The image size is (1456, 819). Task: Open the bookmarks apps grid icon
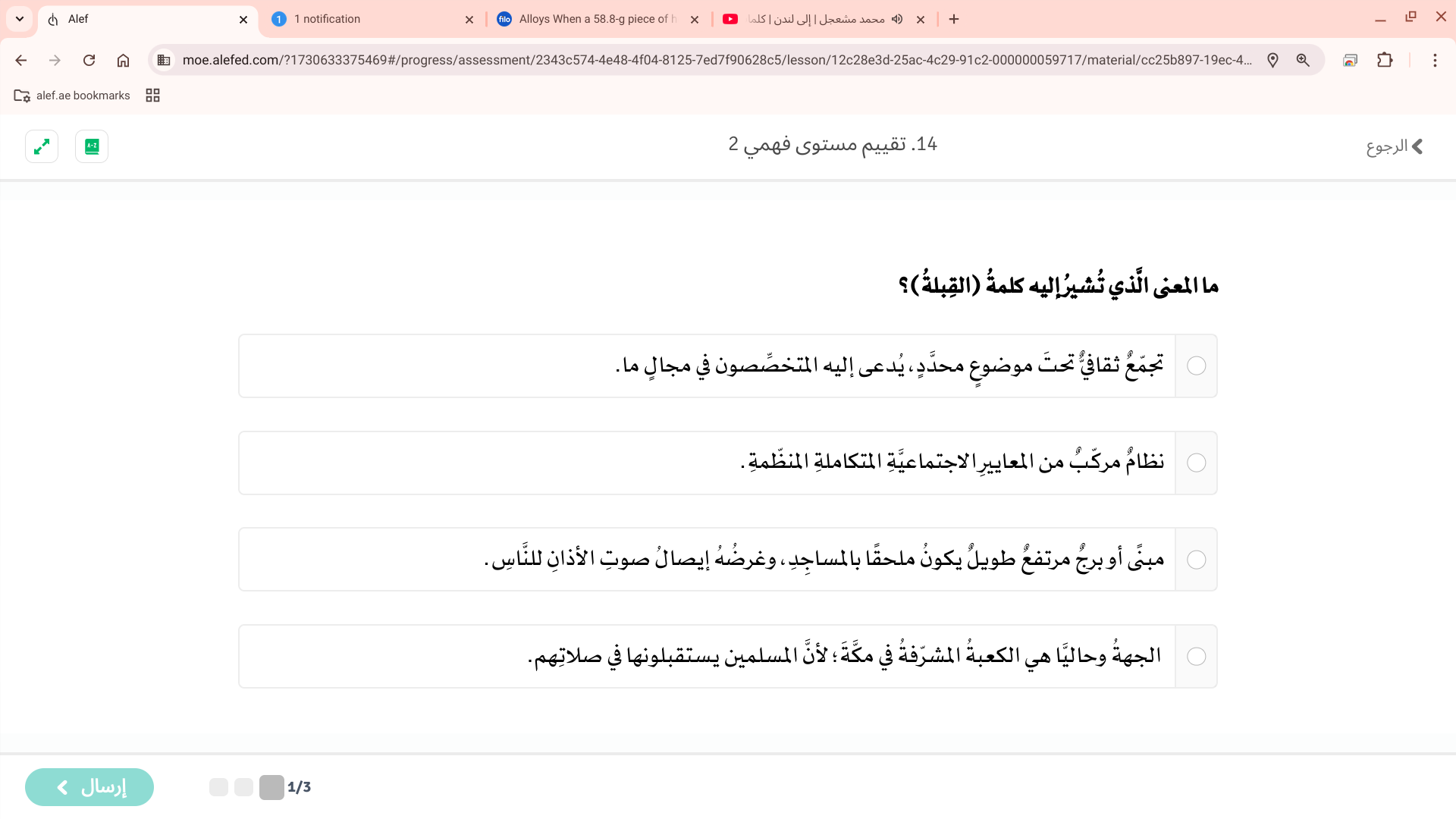point(152,96)
